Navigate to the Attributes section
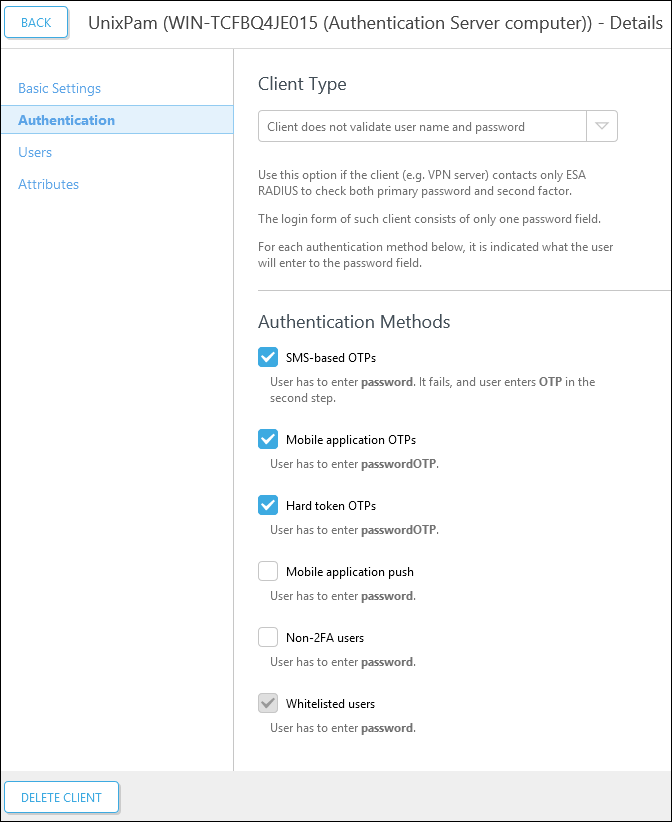 [x=48, y=184]
